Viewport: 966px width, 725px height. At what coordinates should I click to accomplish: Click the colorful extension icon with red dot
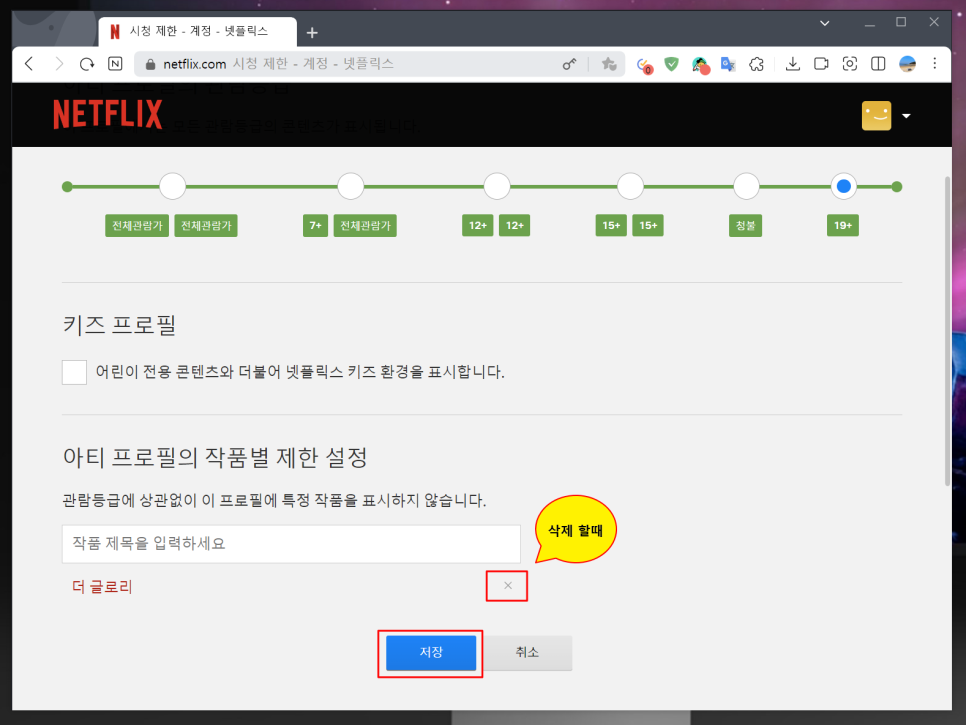pyautogui.click(x=700, y=65)
